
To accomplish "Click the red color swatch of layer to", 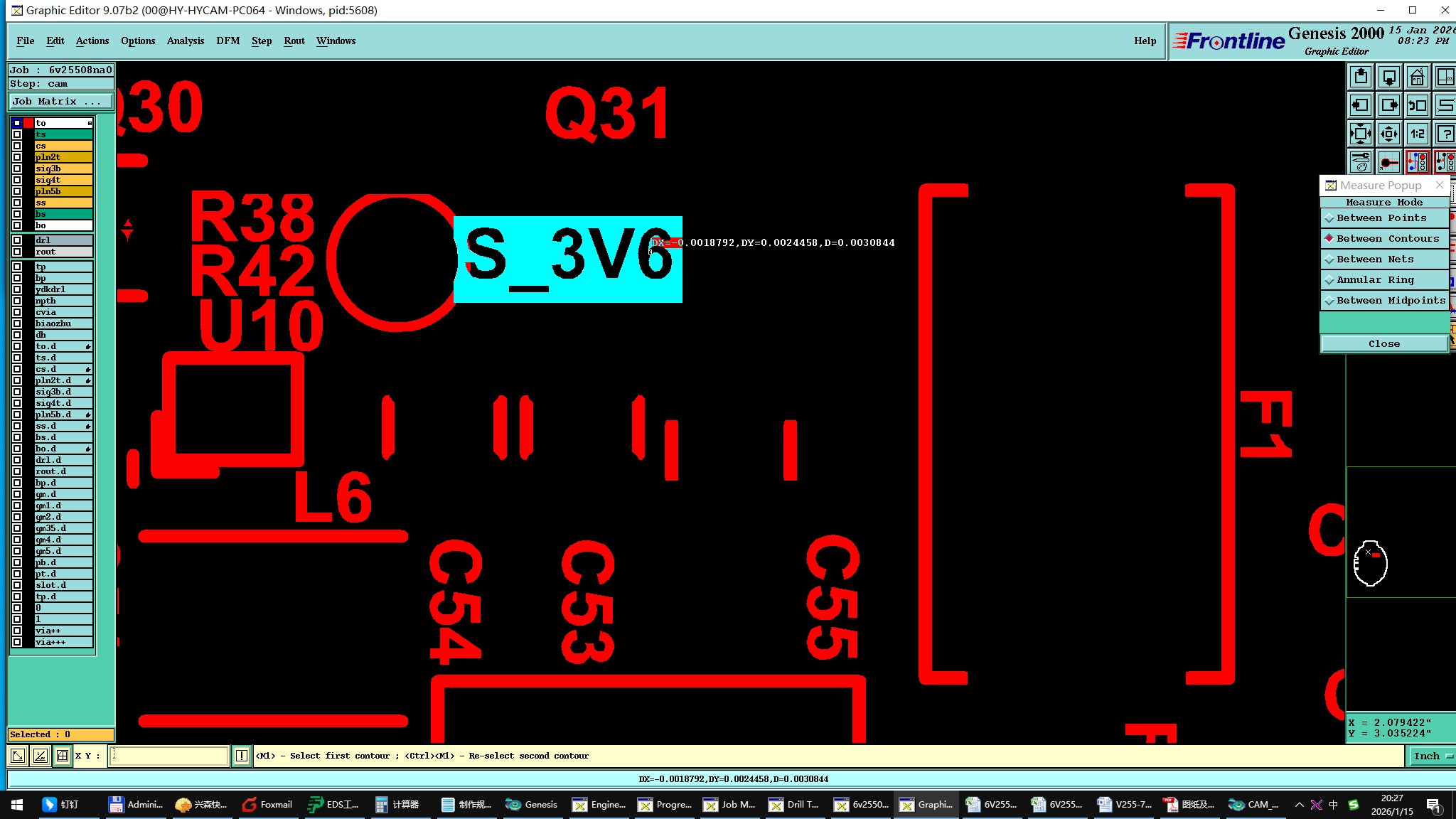I will click(x=28, y=123).
